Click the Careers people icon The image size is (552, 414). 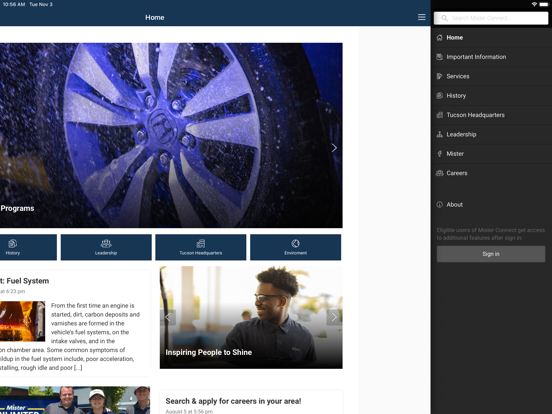coord(439,173)
